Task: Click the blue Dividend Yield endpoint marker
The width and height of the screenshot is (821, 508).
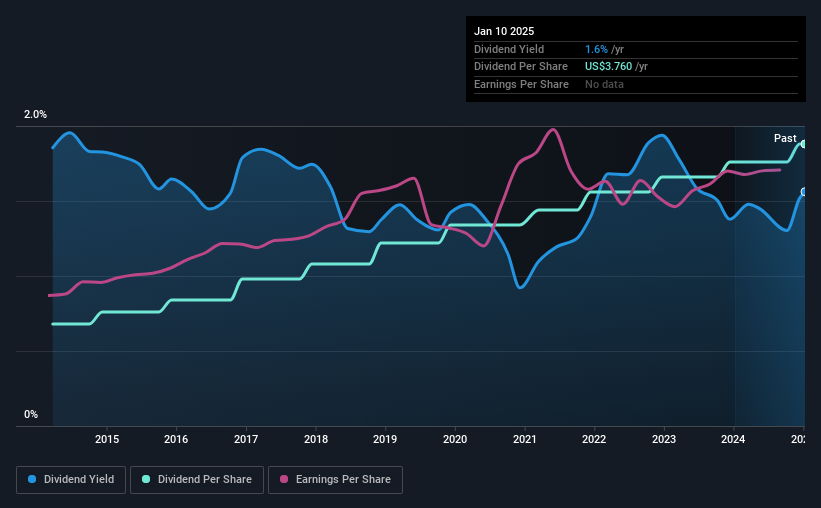Action: click(804, 192)
